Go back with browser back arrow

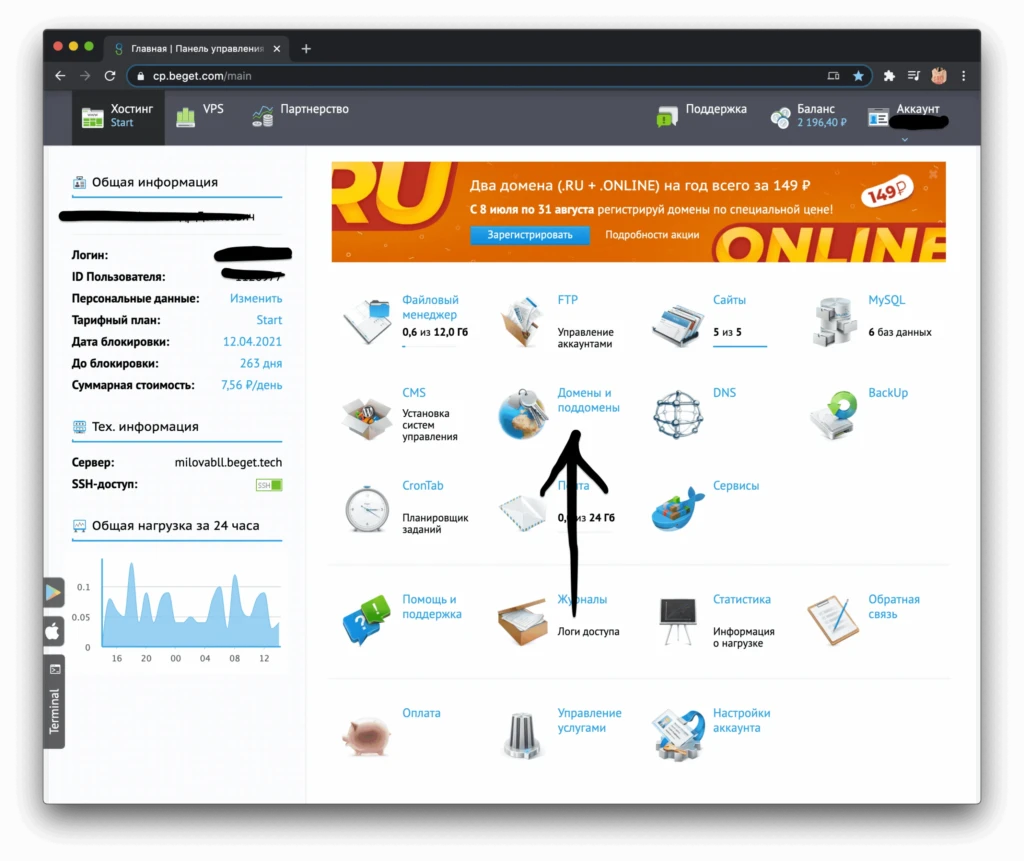point(60,76)
